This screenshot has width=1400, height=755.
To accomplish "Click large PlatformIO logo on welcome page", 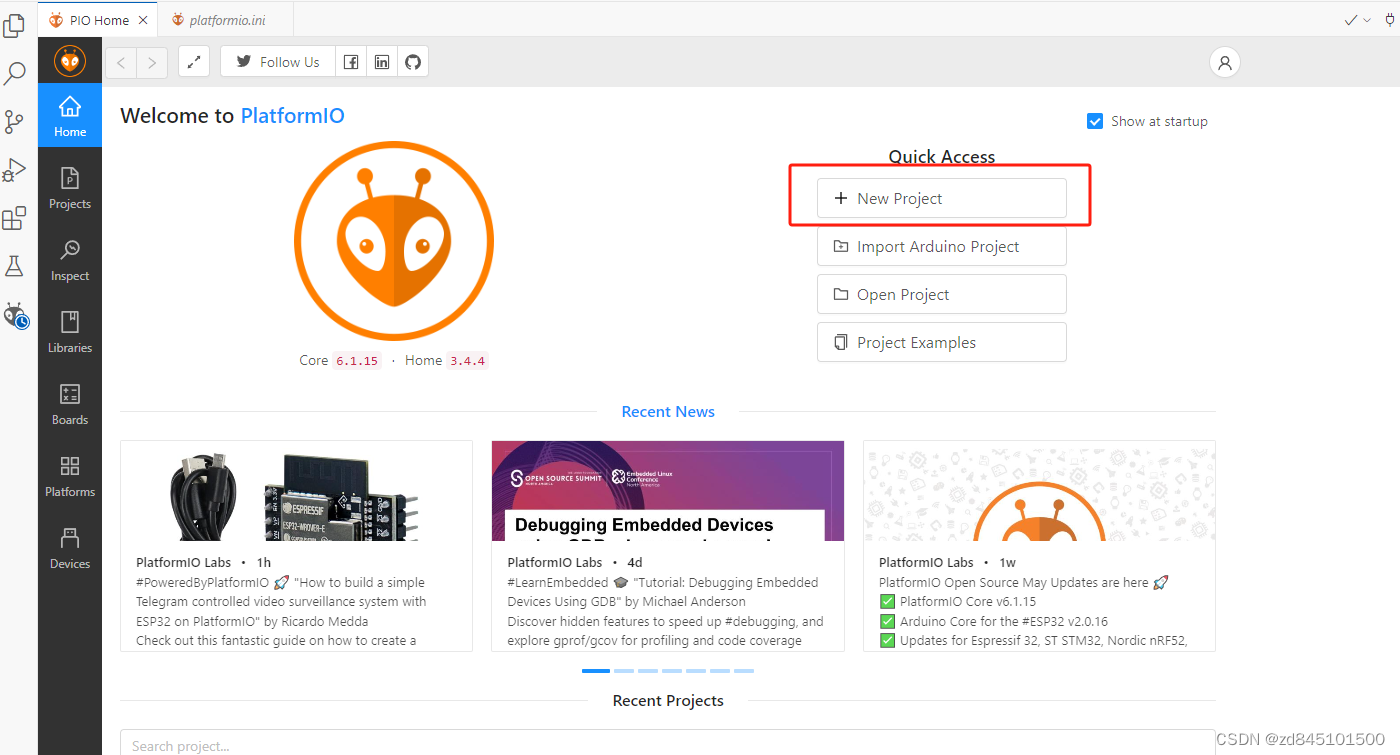I will tap(393, 241).
